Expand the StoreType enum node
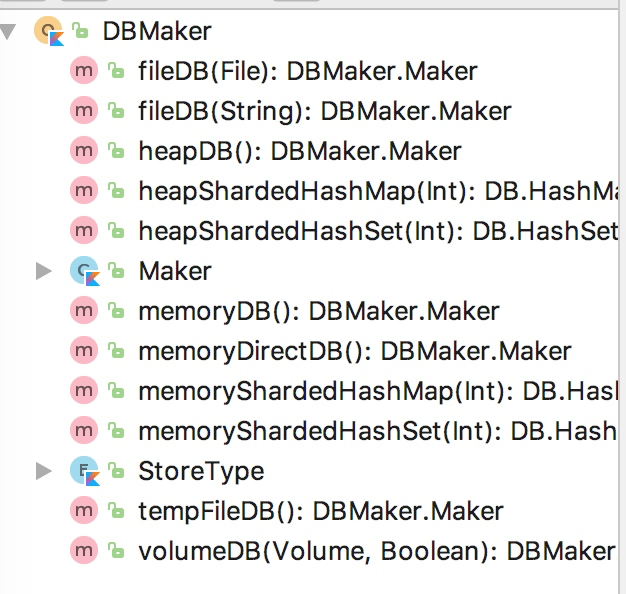This screenshot has height=594, width=626. tap(44, 471)
